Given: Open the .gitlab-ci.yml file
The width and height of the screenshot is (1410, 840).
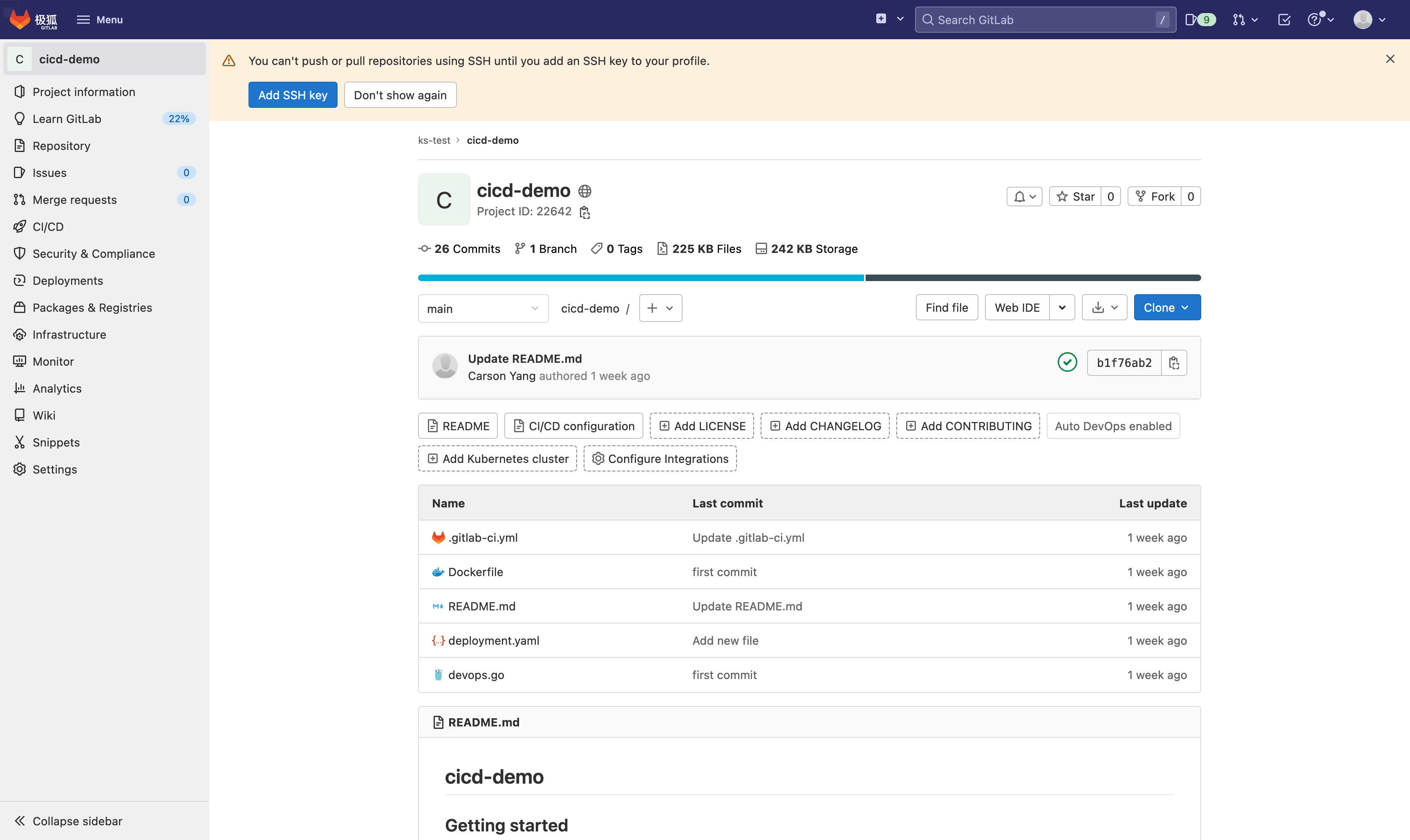Looking at the screenshot, I should [x=483, y=538].
